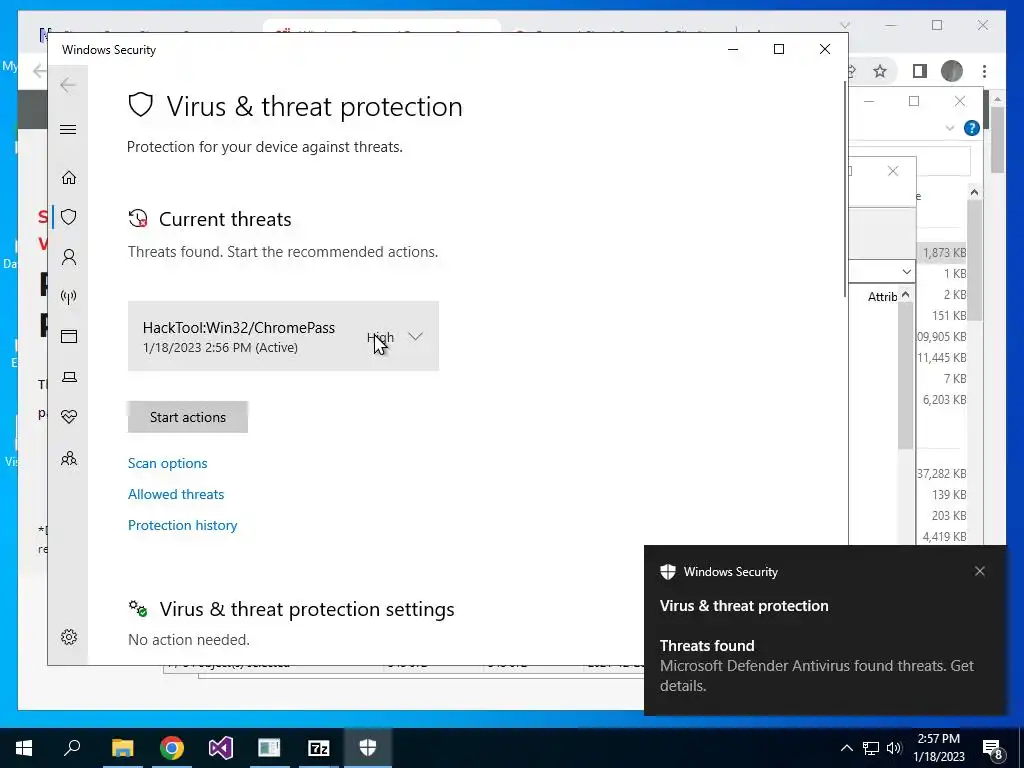
Task: Select the 6,203 KB size cell
Action: coord(944,400)
